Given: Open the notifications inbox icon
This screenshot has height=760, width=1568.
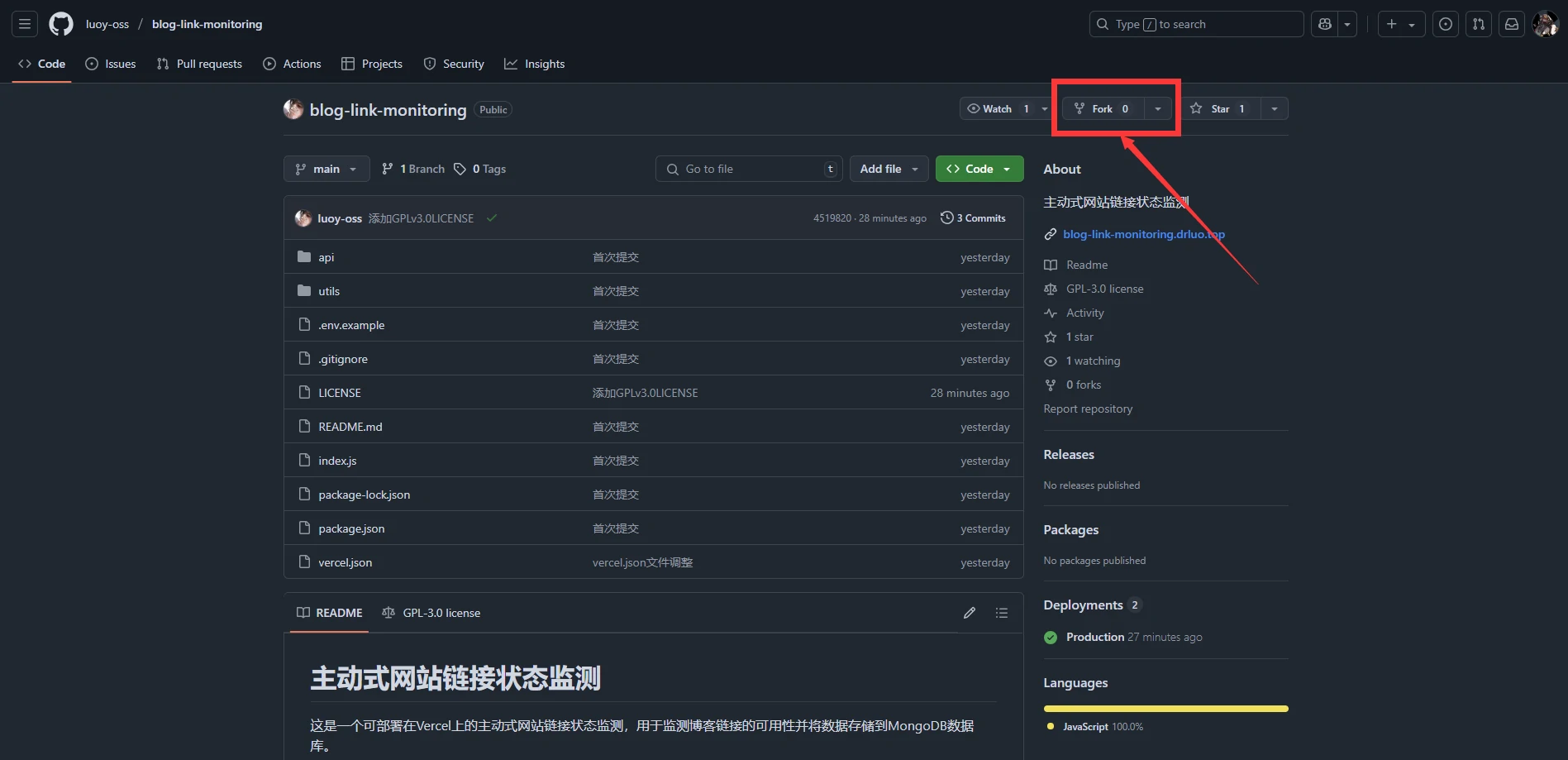Looking at the screenshot, I should click(1512, 24).
